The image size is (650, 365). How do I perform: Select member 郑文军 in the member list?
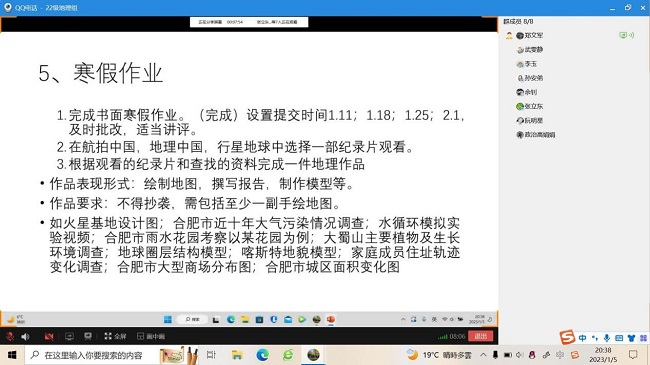530,36
